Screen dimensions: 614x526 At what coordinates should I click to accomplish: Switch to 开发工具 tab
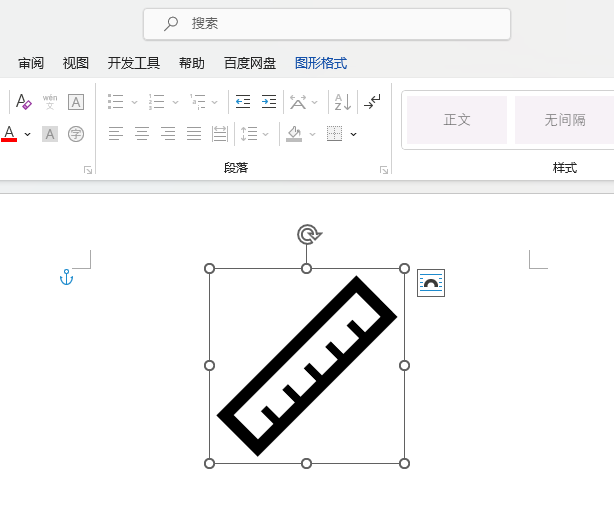[x=134, y=63]
